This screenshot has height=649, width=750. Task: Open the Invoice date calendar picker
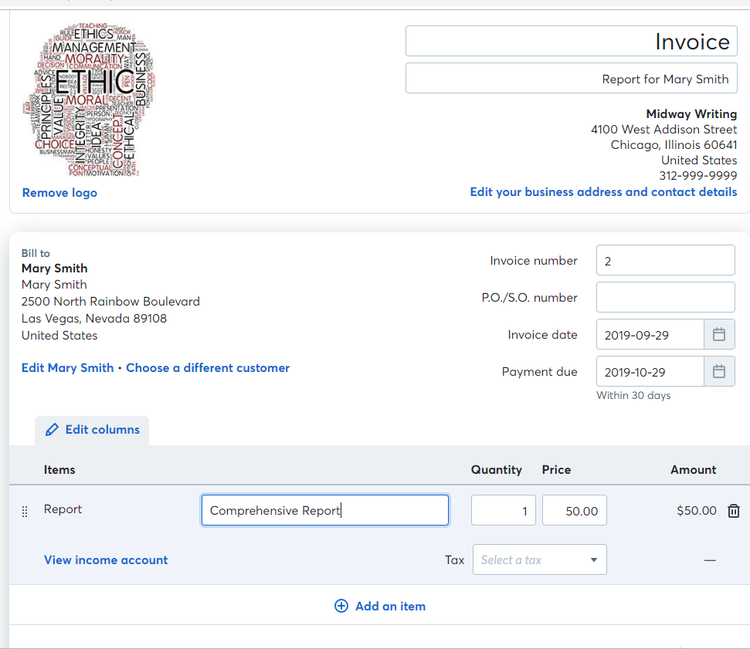click(x=719, y=334)
